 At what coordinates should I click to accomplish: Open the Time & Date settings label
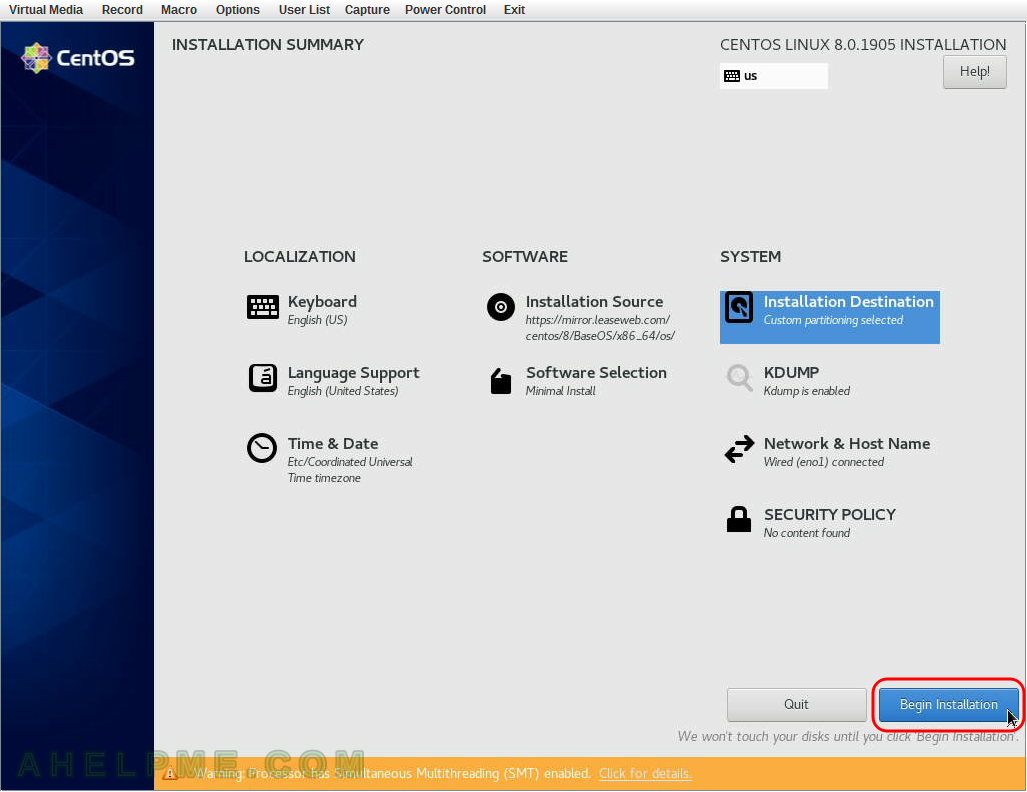pyautogui.click(x=333, y=443)
